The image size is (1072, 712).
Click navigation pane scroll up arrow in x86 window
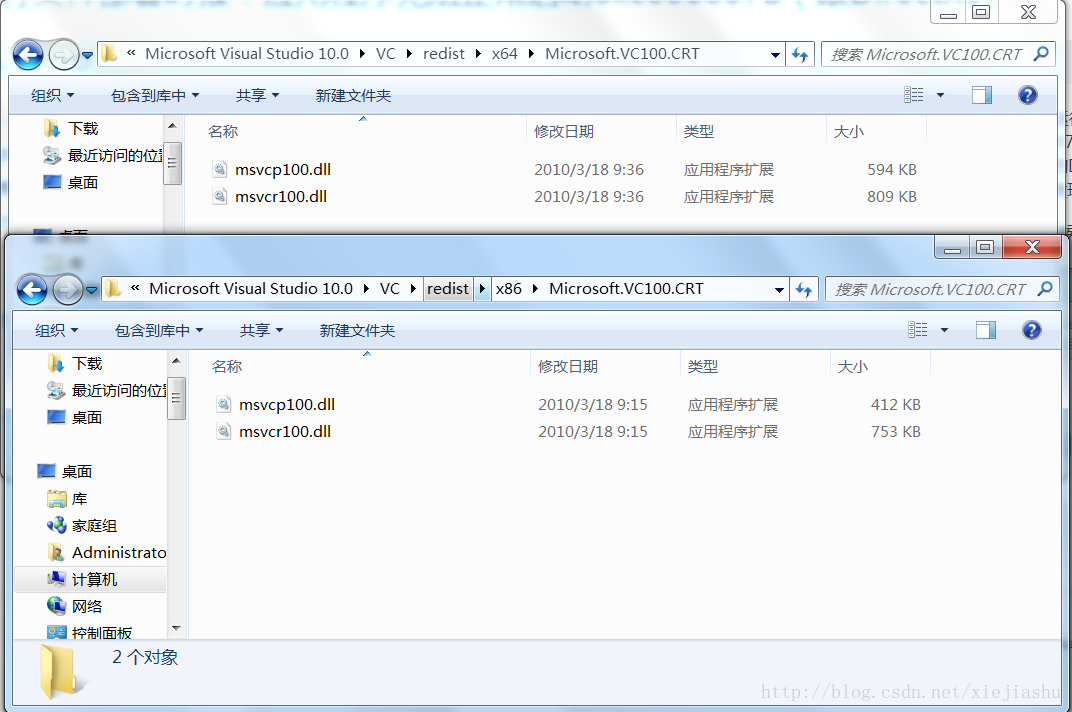tap(176, 360)
